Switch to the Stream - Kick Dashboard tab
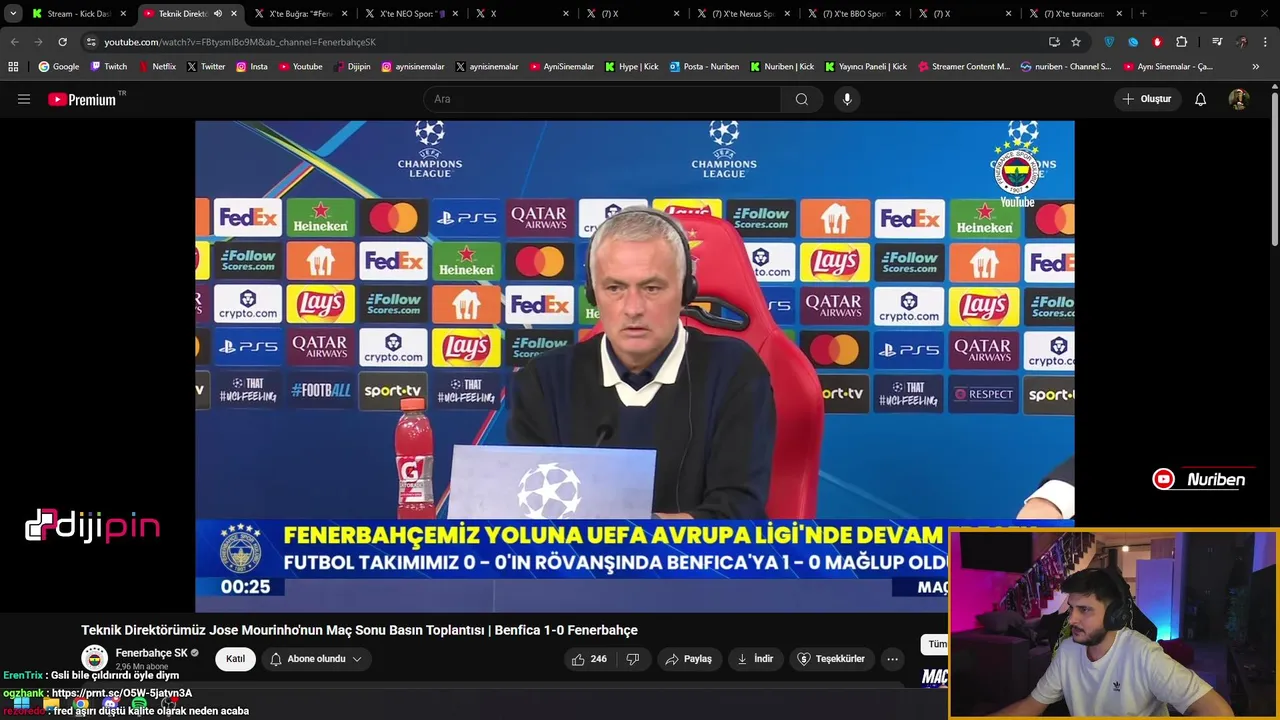Viewport: 1280px width, 720px height. point(79,14)
